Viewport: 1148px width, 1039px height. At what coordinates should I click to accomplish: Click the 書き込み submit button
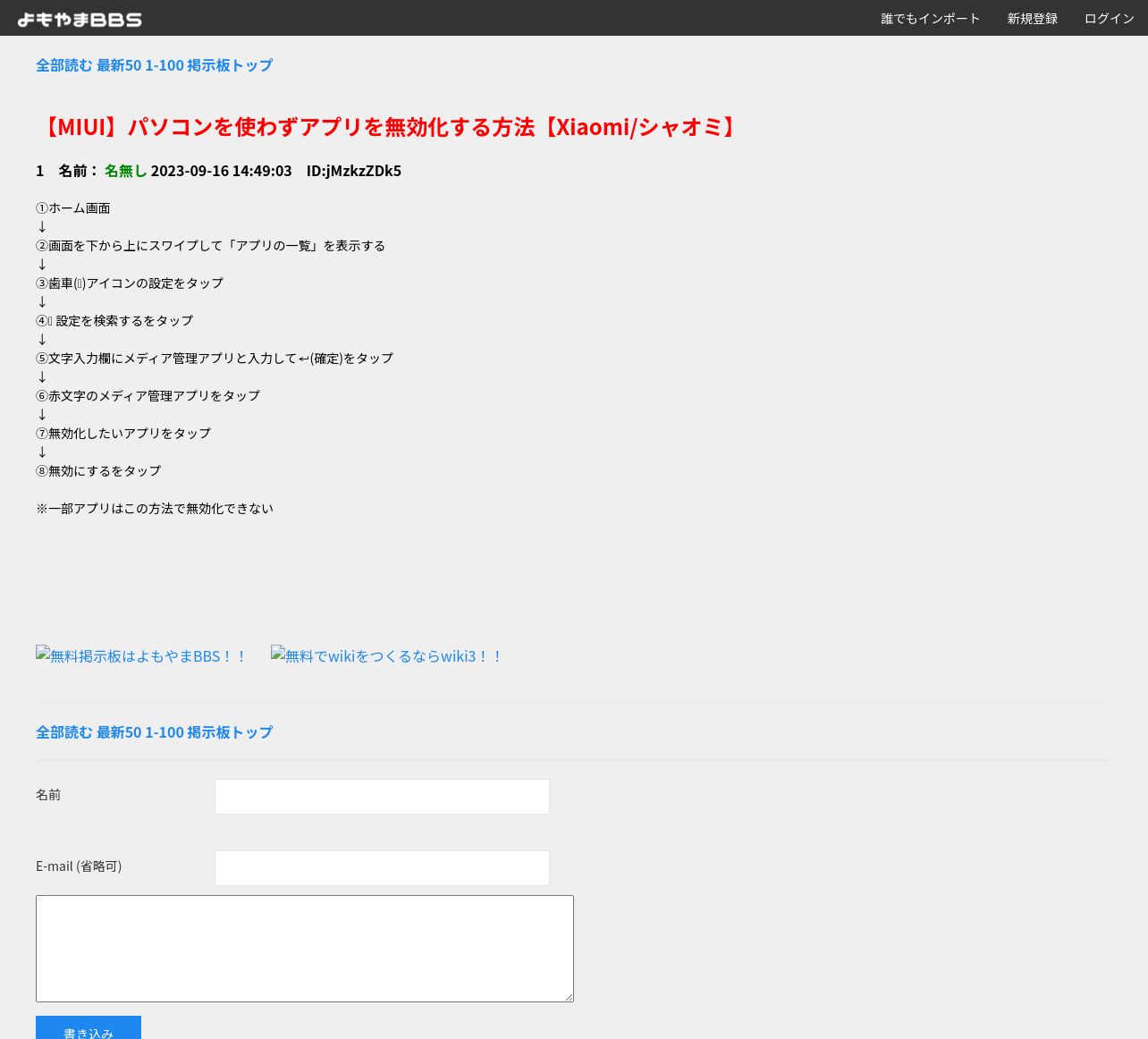[x=89, y=1028]
